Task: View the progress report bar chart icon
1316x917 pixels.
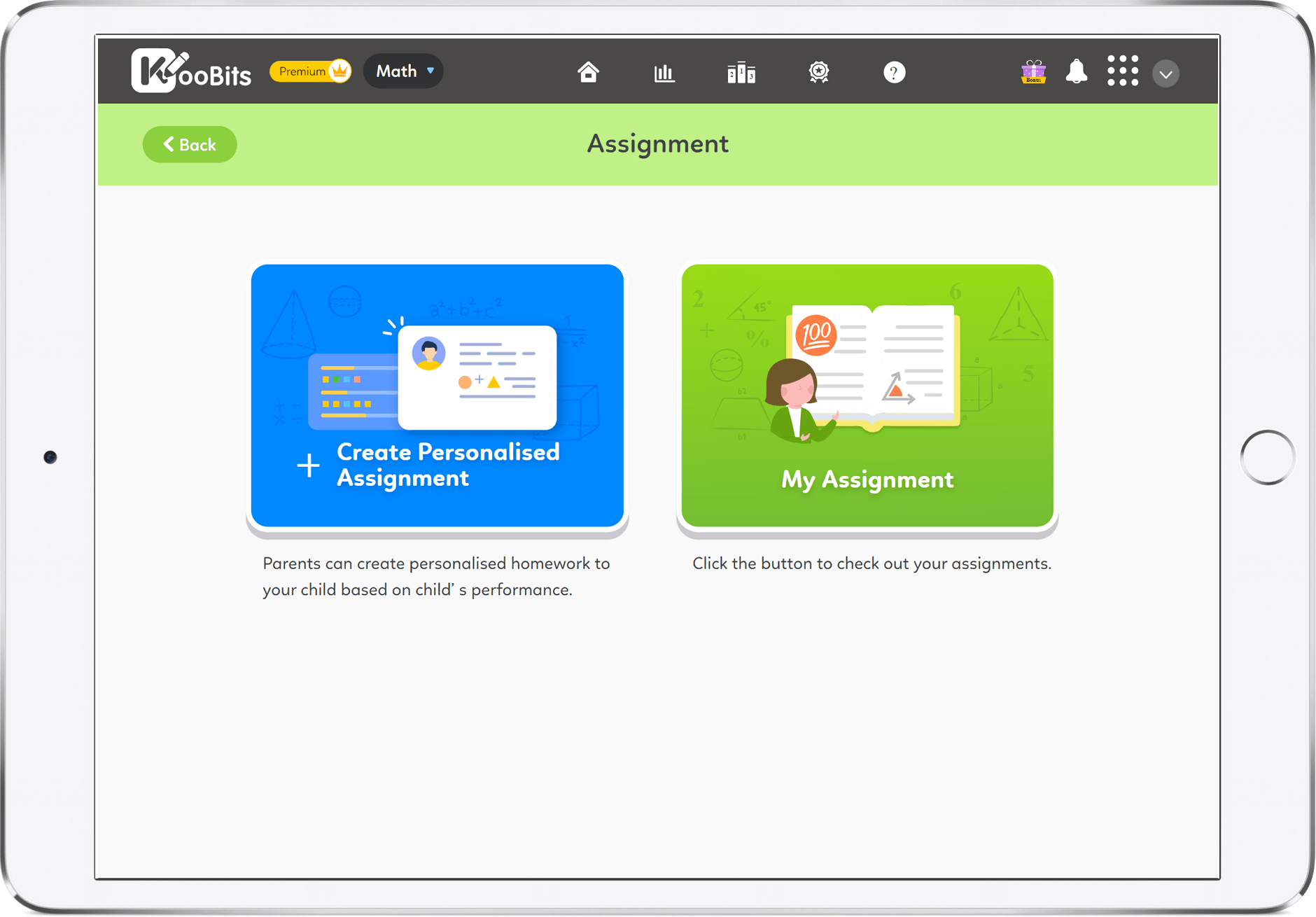Action: [x=664, y=72]
